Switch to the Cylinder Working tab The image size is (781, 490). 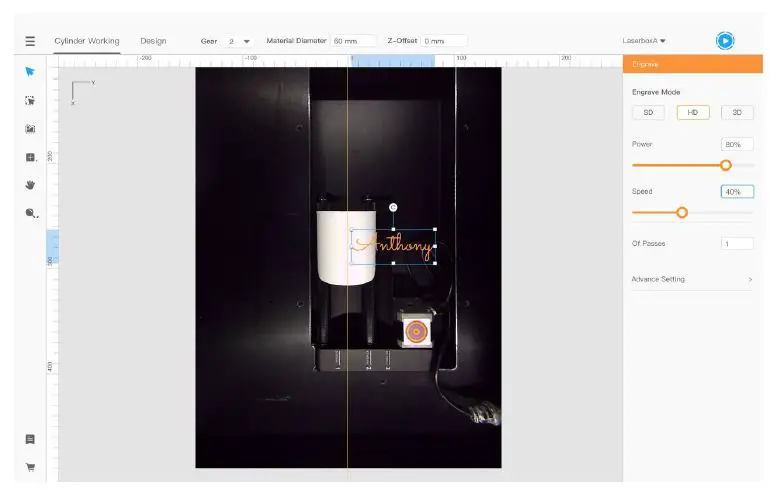point(87,41)
